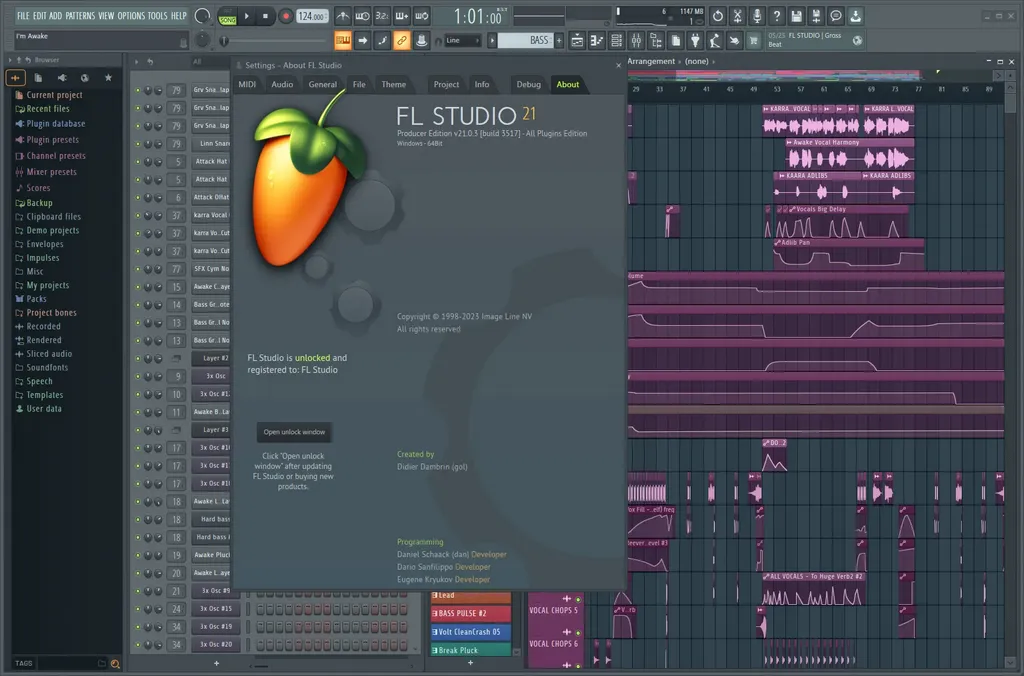Open the TOOLS menu
Viewport: 1024px width, 676px height.
(x=157, y=16)
